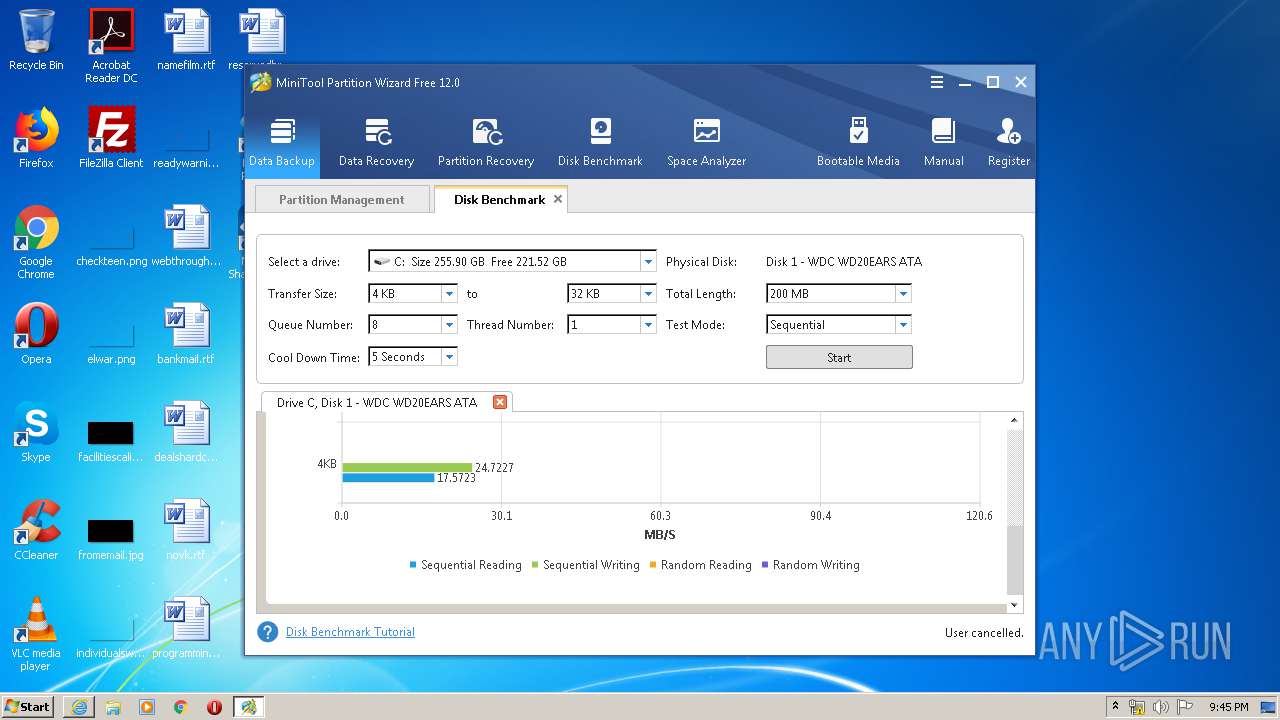Open bankmail.rtf on the desktop
Screen dimensions: 1280x720
coord(186,334)
